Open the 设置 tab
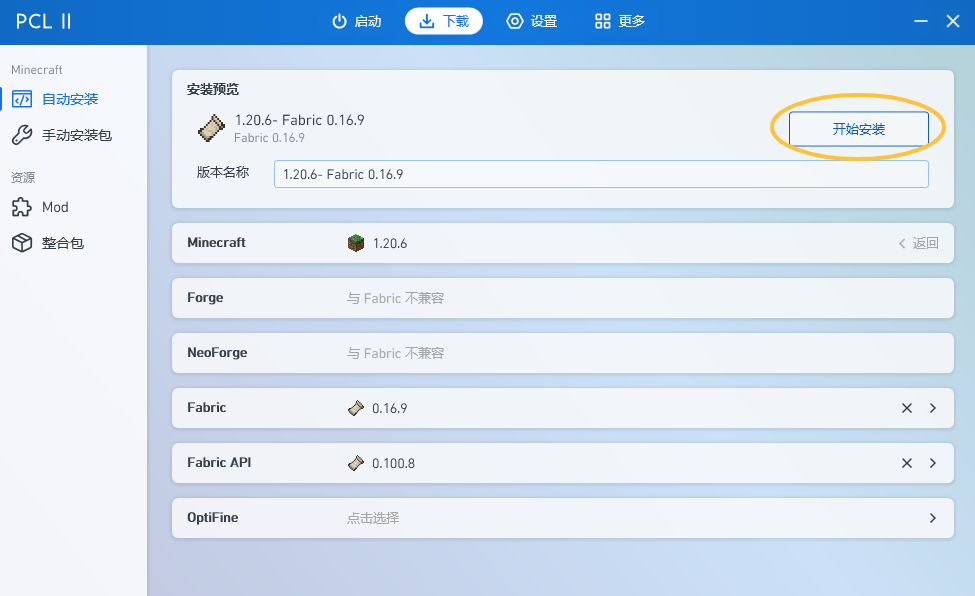This screenshot has width=975, height=596. (x=532, y=22)
